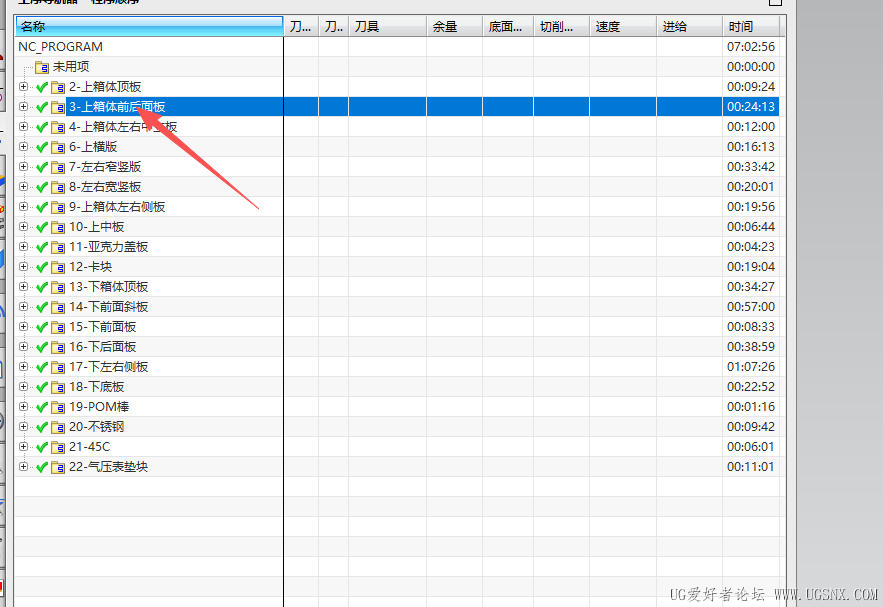Click the time value 00:33:42

(751, 167)
